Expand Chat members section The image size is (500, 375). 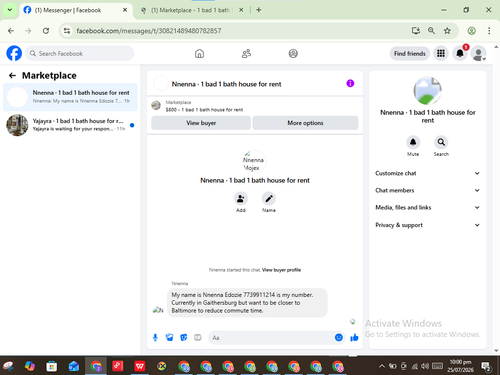click(428, 190)
